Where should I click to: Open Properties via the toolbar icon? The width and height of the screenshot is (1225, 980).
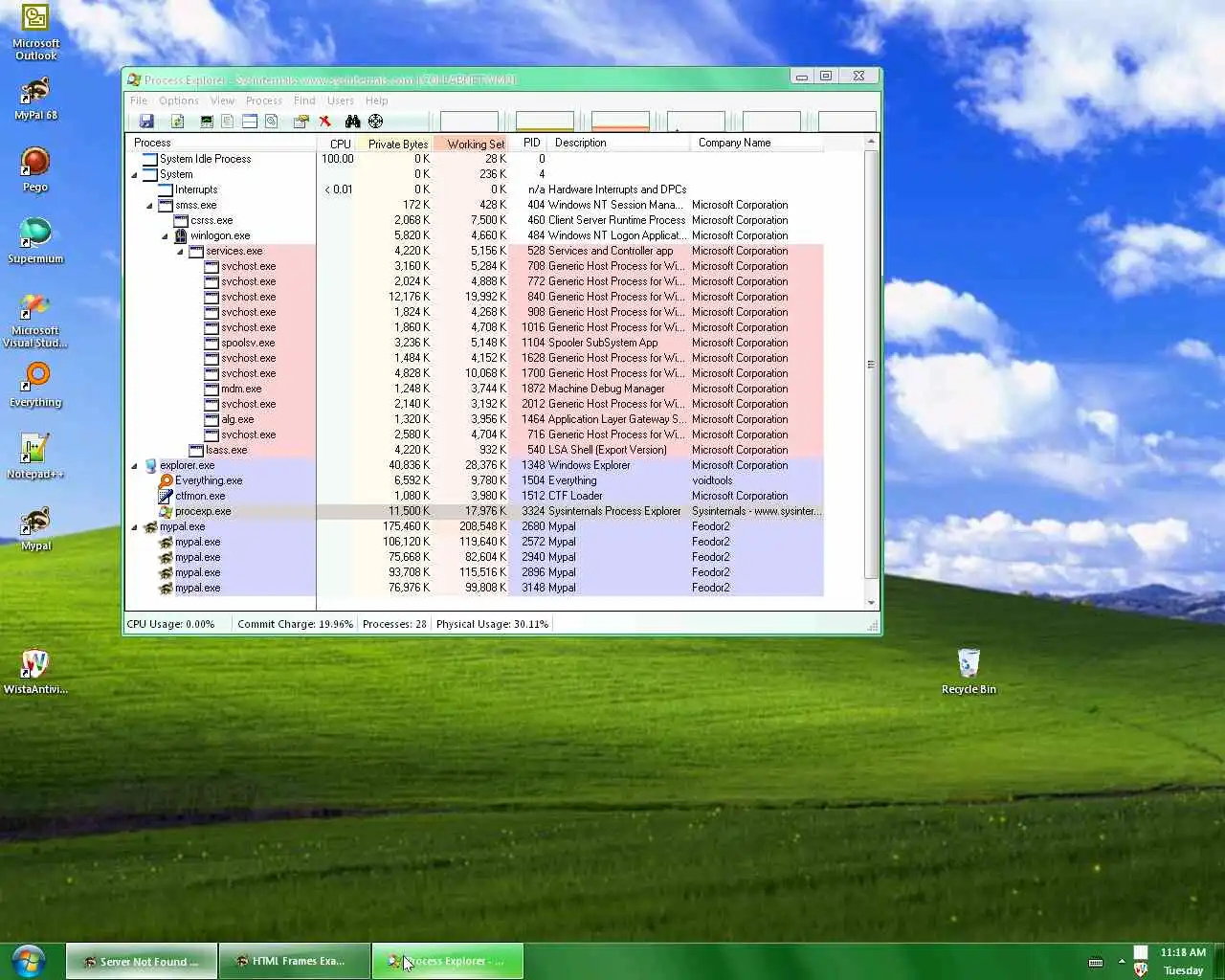pyautogui.click(x=301, y=122)
